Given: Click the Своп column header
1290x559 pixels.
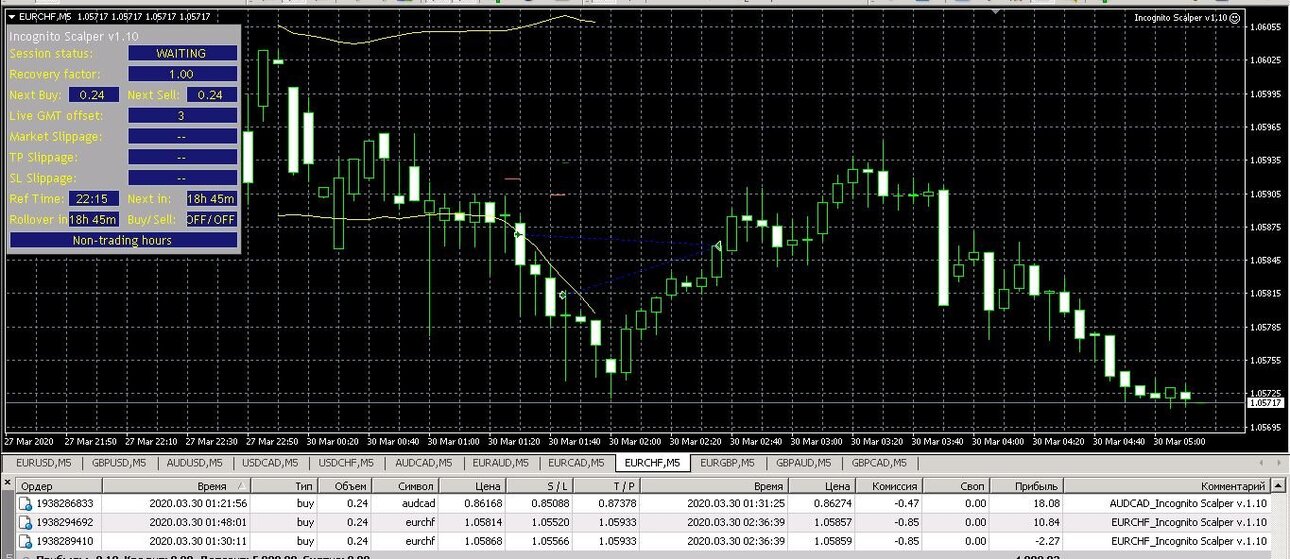Looking at the screenshot, I should point(957,485).
